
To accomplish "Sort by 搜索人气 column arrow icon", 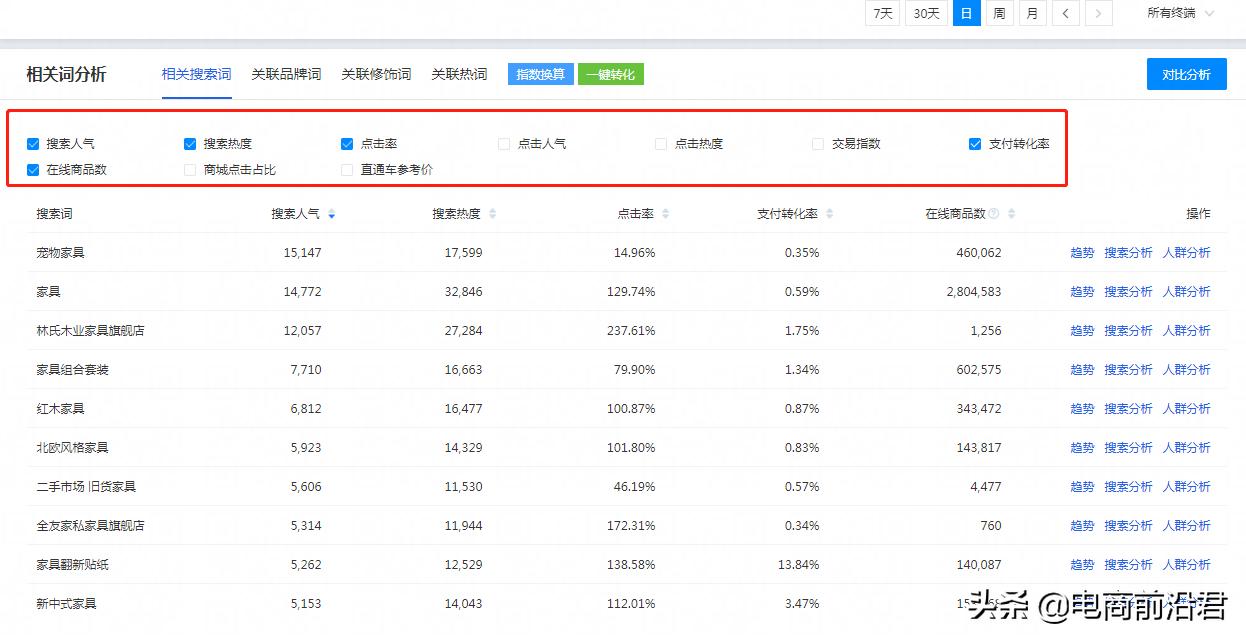I will pyautogui.click(x=331, y=214).
